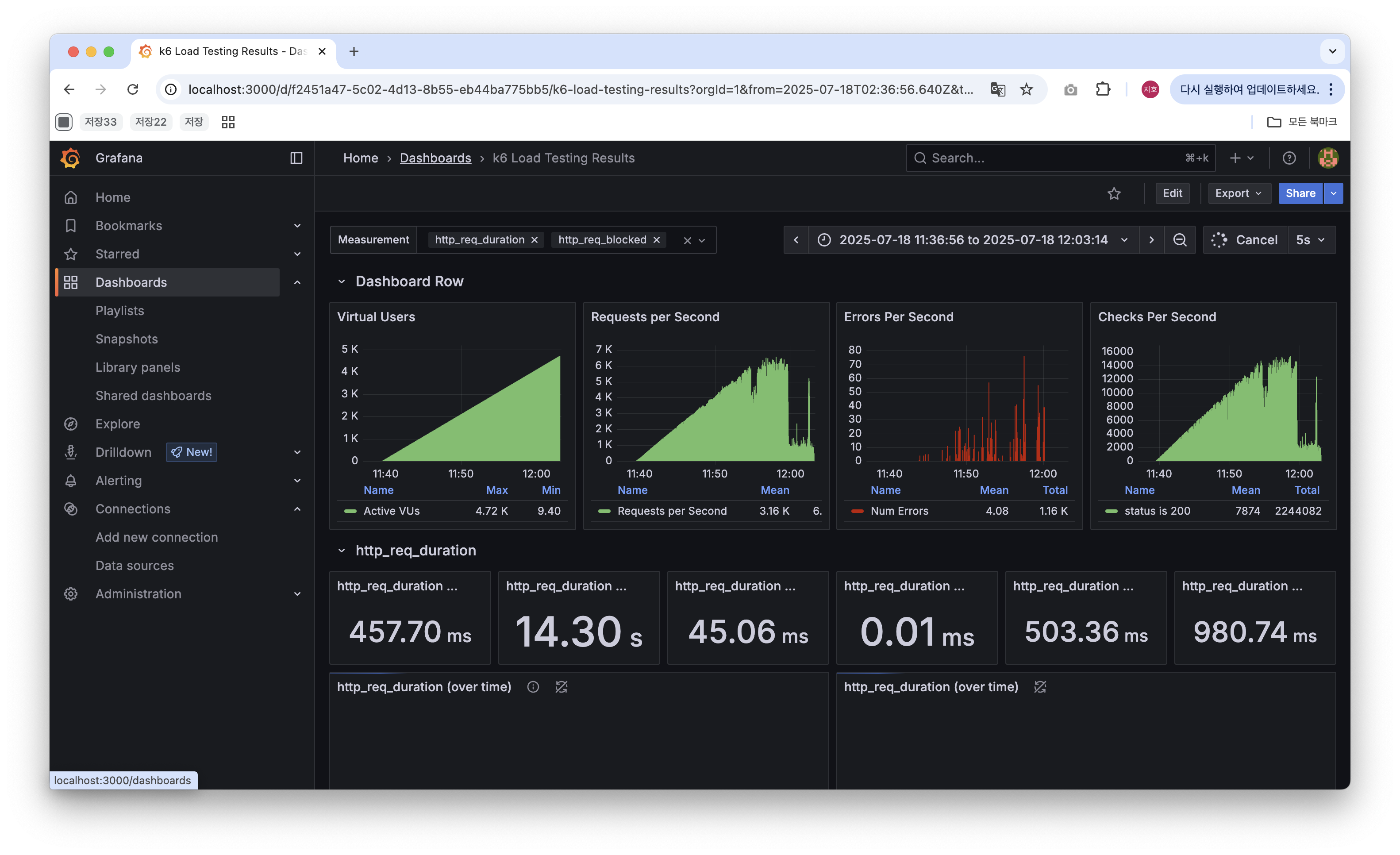Remove the http_req_blocked filter tag
This screenshot has width=1400, height=855.
tap(656, 240)
